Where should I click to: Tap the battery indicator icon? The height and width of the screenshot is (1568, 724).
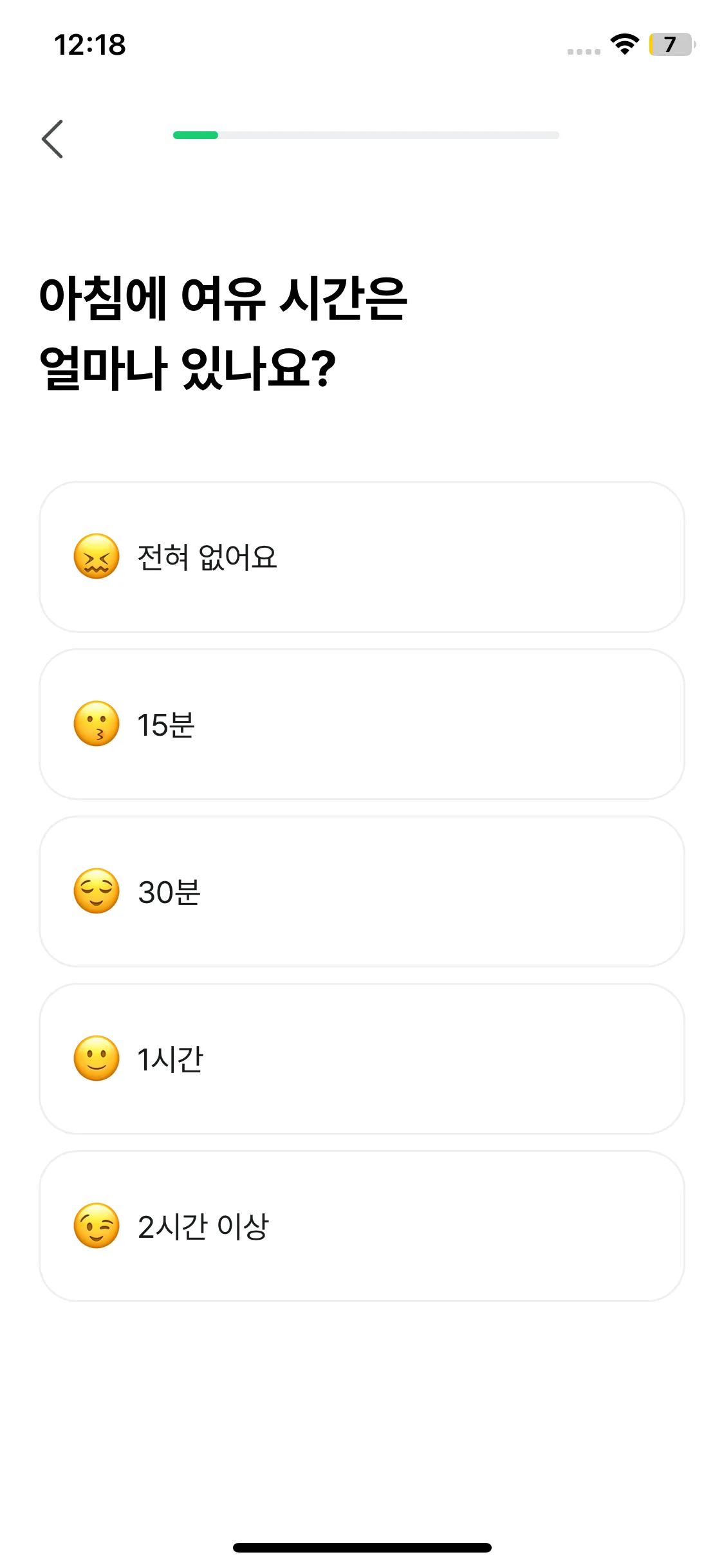(671, 44)
